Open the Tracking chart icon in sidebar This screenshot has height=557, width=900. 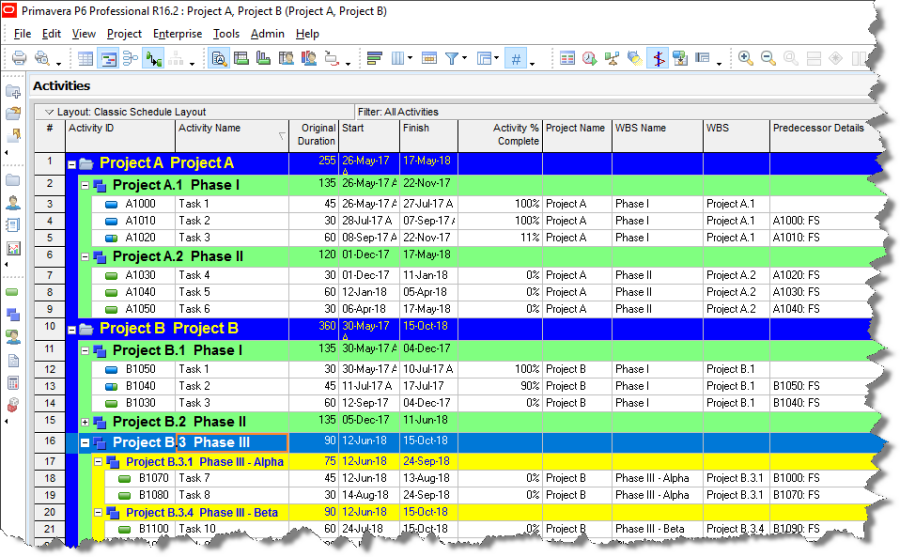pyautogui.click(x=13, y=248)
